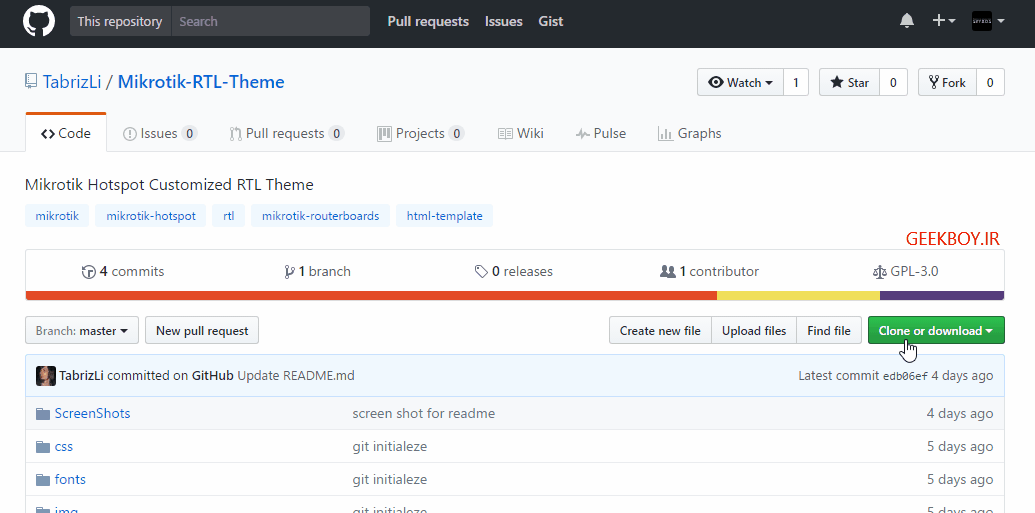
Task: Open the ScreenShots folder link
Action: tap(92, 413)
